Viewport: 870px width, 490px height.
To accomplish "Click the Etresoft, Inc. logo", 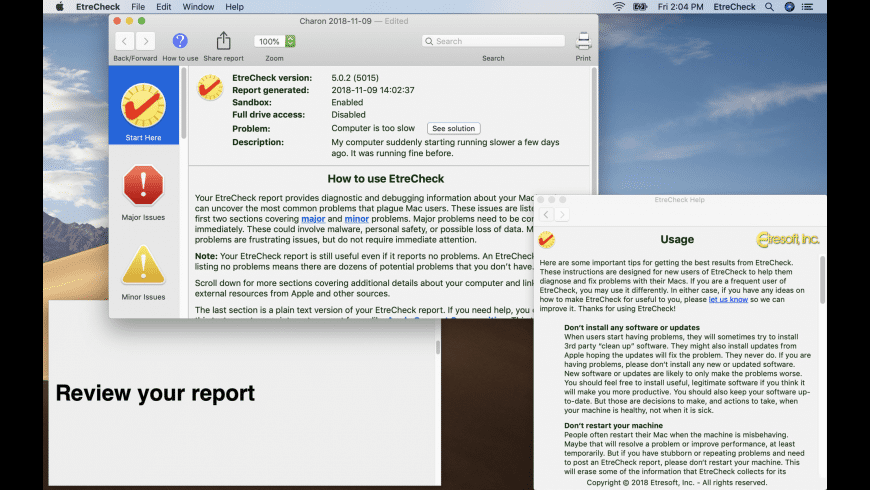I will 788,239.
